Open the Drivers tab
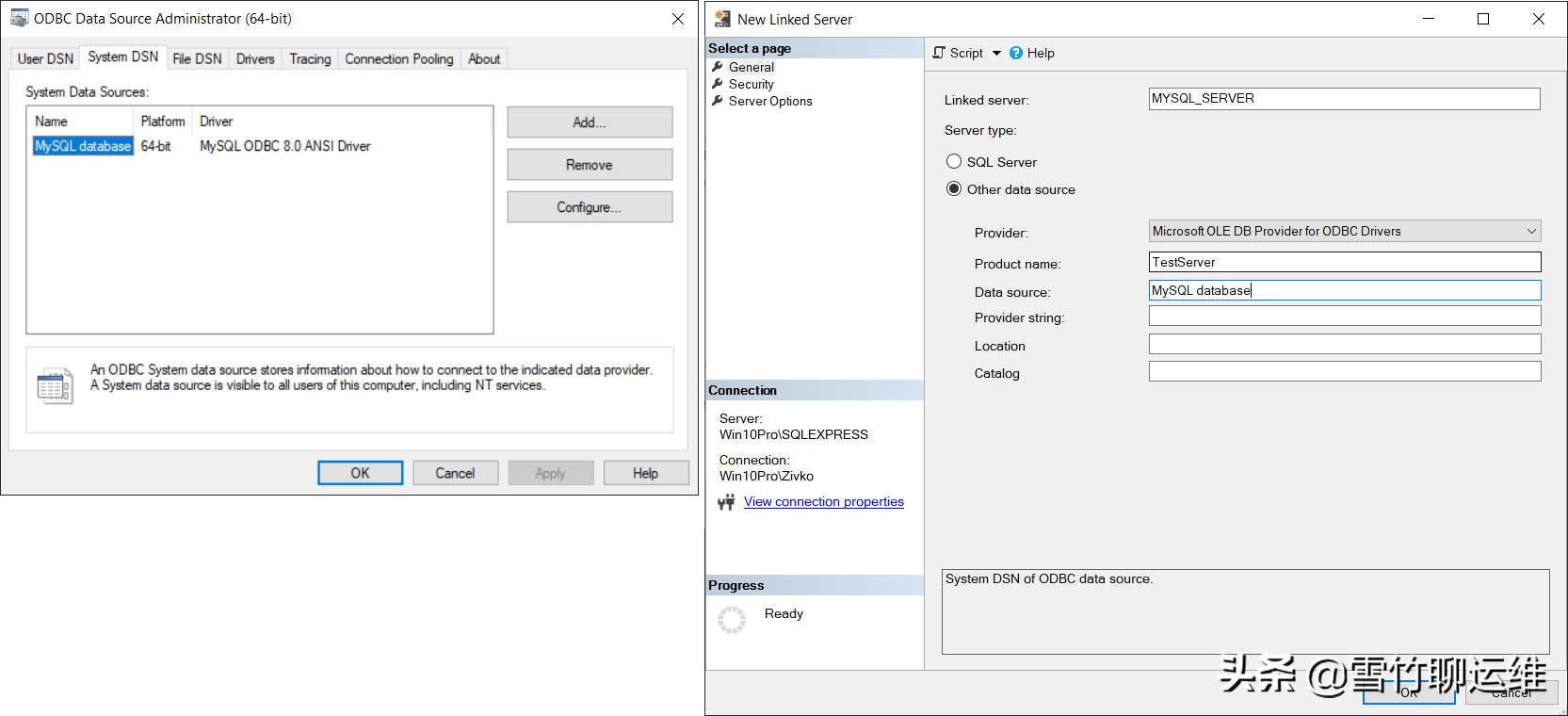The image size is (1568, 716). coord(255,58)
